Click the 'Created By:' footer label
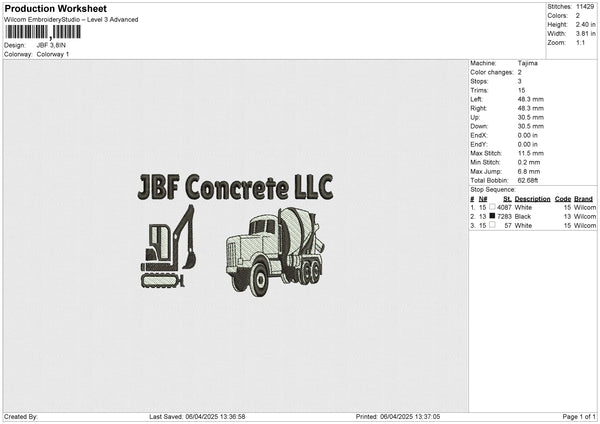This screenshot has width=600, height=424. 21,416
